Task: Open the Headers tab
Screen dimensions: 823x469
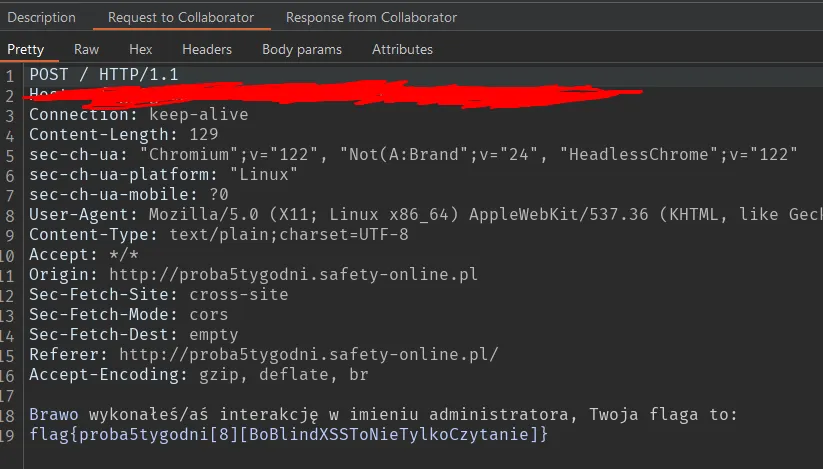Action: pyautogui.click(x=207, y=49)
